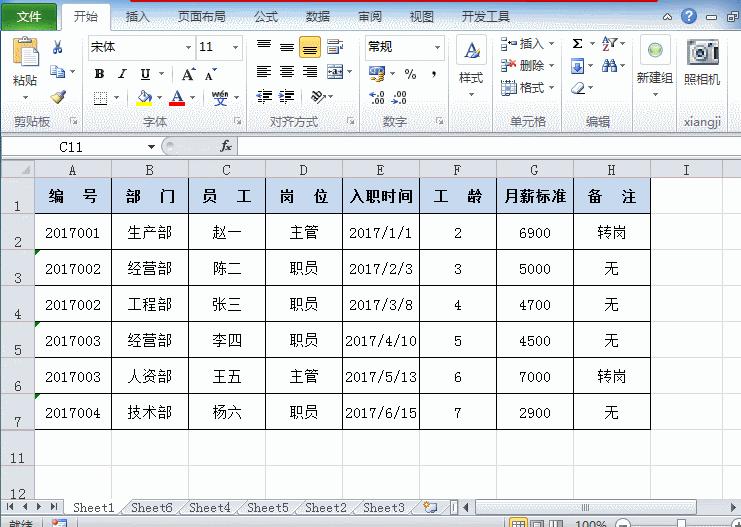Switch to 开发工具 ribbon tab
The height and width of the screenshot is (527, 741).
click(486, 17)
